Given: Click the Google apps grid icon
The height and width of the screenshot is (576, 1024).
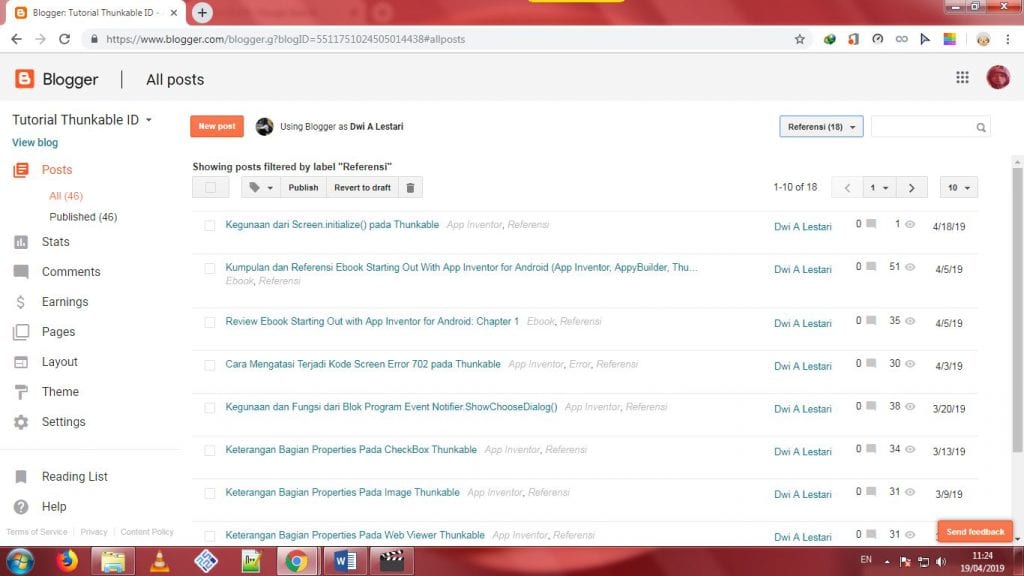Looking at the screenshot, I should (962, 78).
